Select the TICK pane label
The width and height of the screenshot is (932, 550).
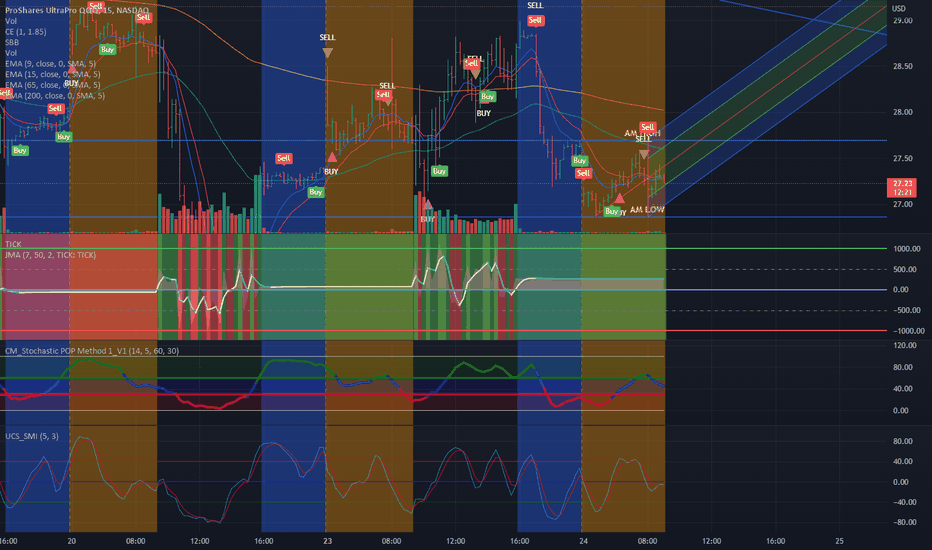(13, 244)
